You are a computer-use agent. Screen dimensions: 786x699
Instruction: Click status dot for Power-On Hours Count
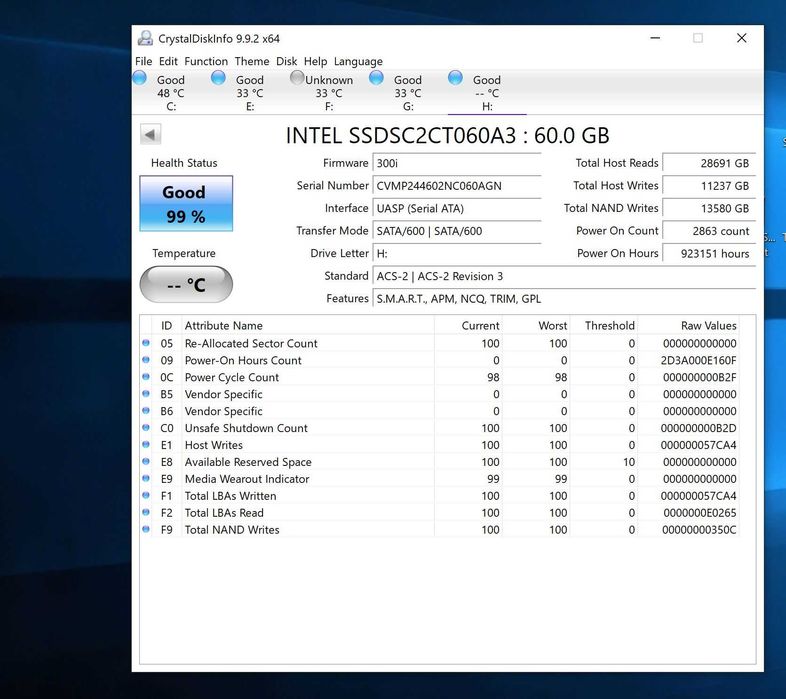(146, 360)
